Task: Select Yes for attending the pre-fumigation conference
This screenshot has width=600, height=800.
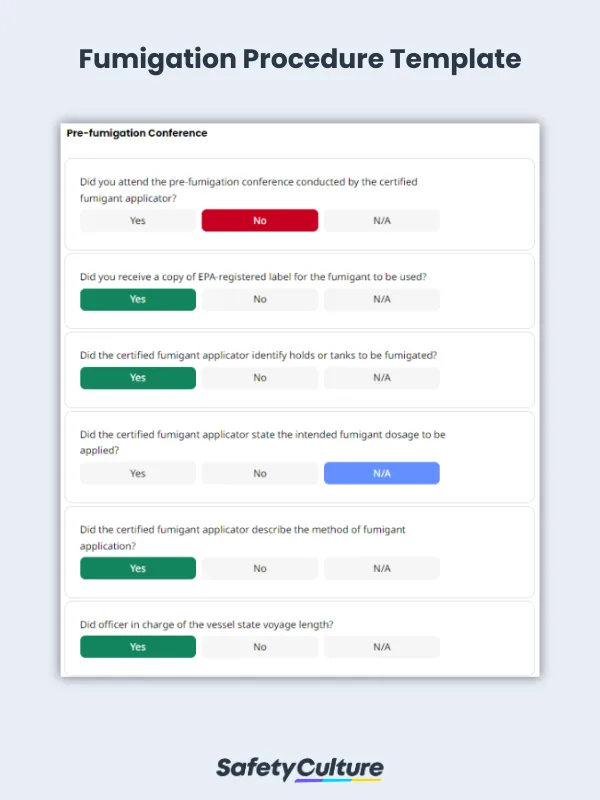Action: click(x=137, y=220)
